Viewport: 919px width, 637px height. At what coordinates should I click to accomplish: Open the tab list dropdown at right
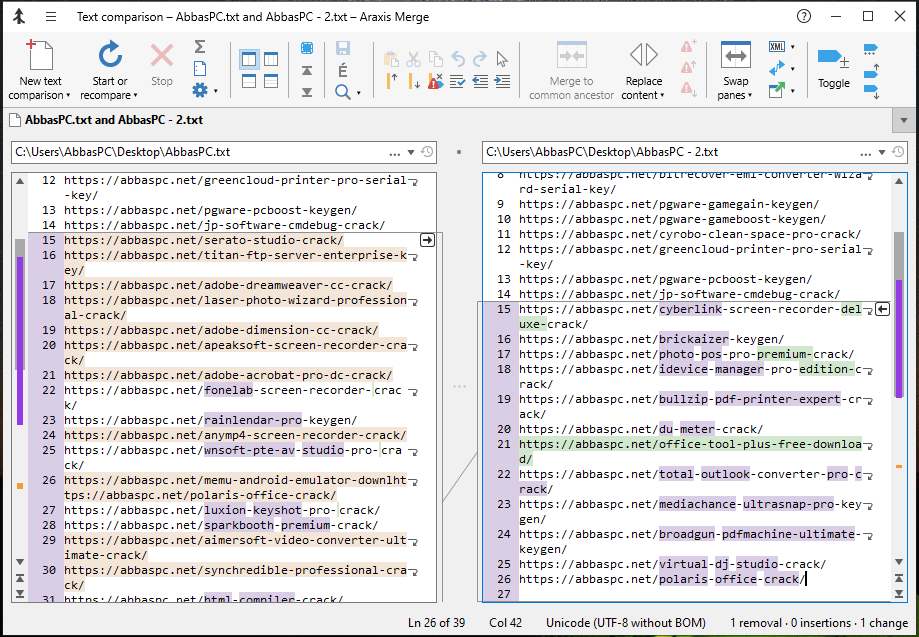pyautogui.click(x=903, y=121)
